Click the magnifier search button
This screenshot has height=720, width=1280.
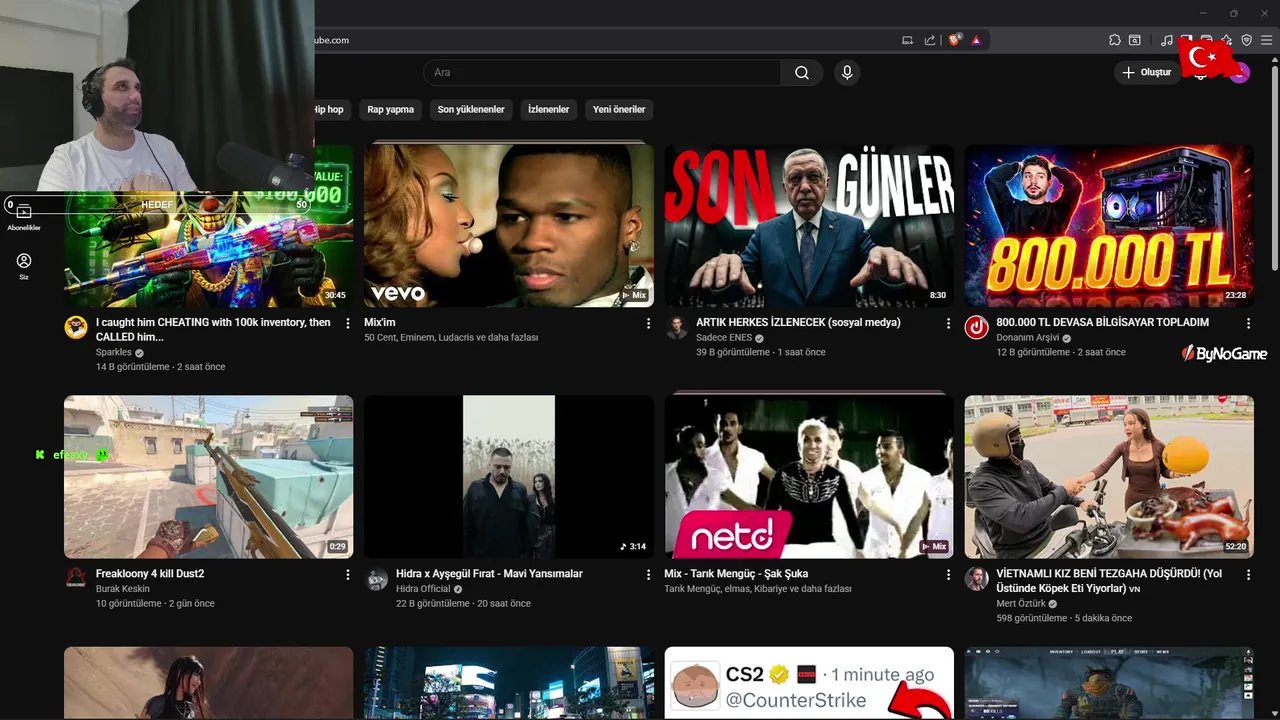[x=802, y=72]
